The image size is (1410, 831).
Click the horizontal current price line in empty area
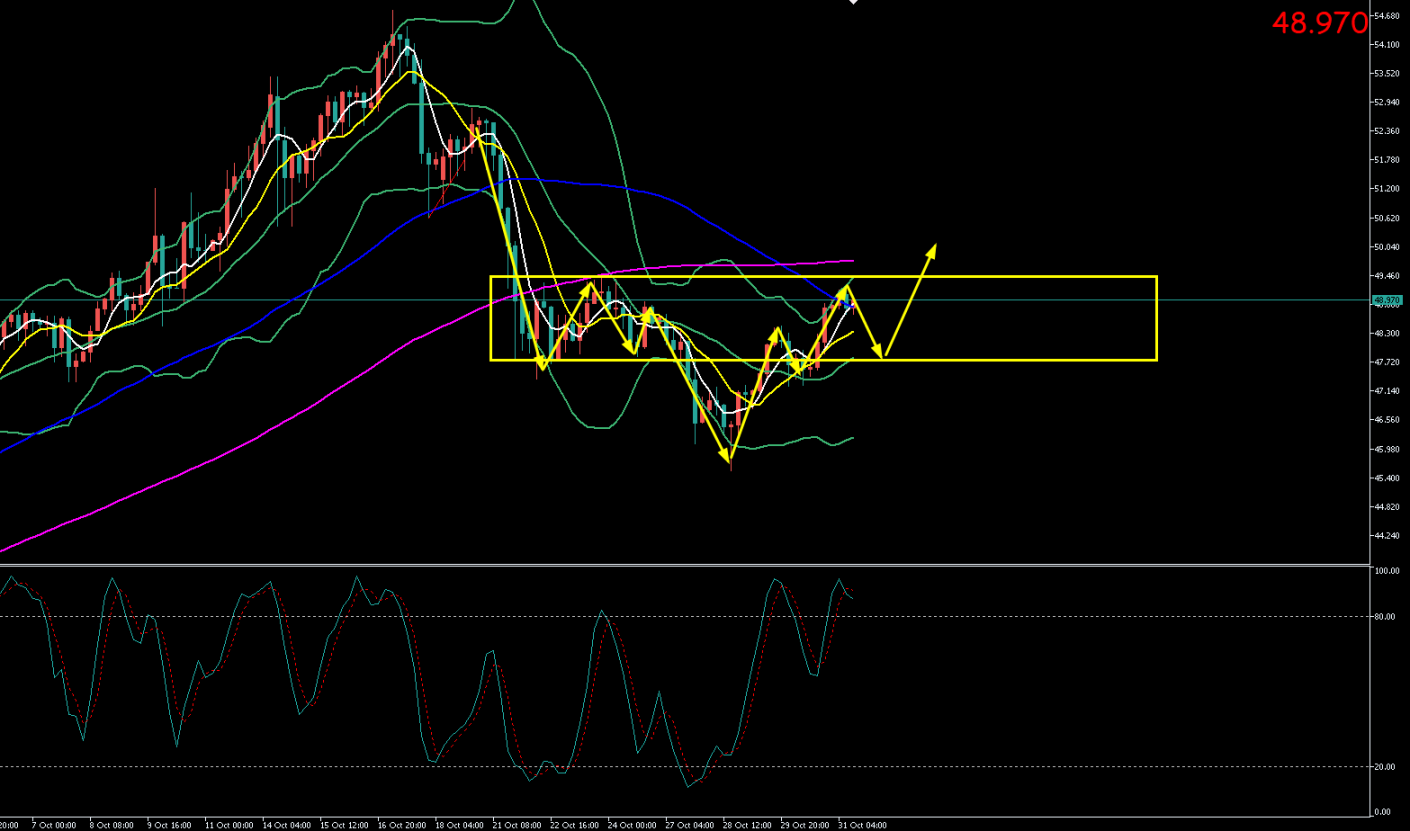click(1250, 300)
